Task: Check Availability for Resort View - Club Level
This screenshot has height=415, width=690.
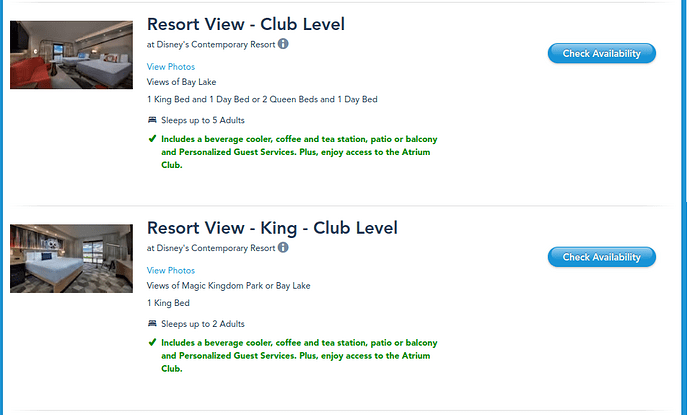Action: click(x=602, y=53)
